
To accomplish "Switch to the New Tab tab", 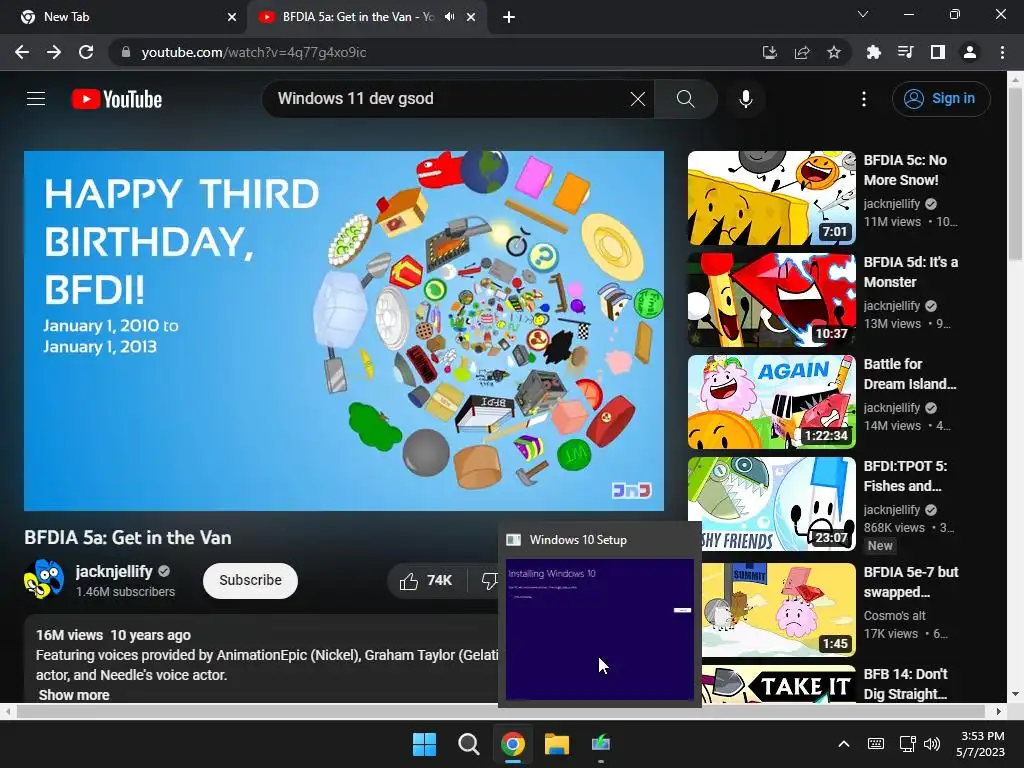I will point(124,17).
